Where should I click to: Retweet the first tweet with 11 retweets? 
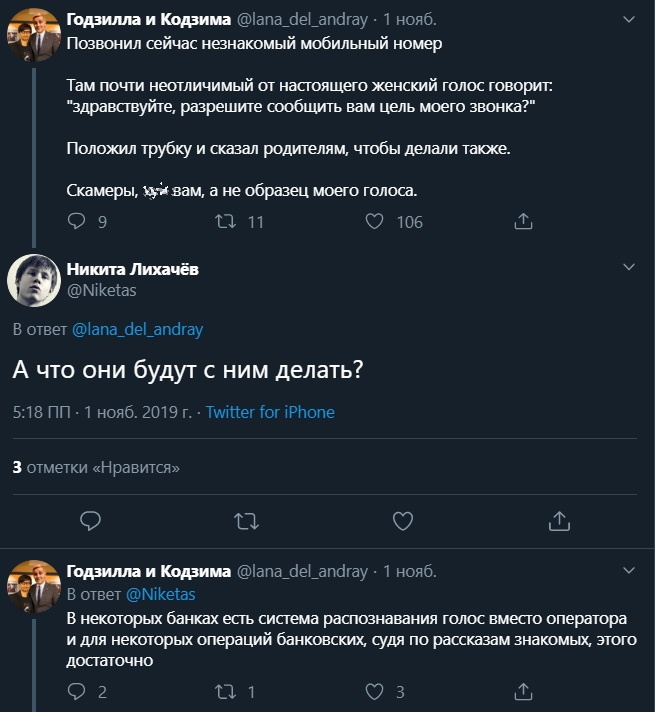click(225, 222)
